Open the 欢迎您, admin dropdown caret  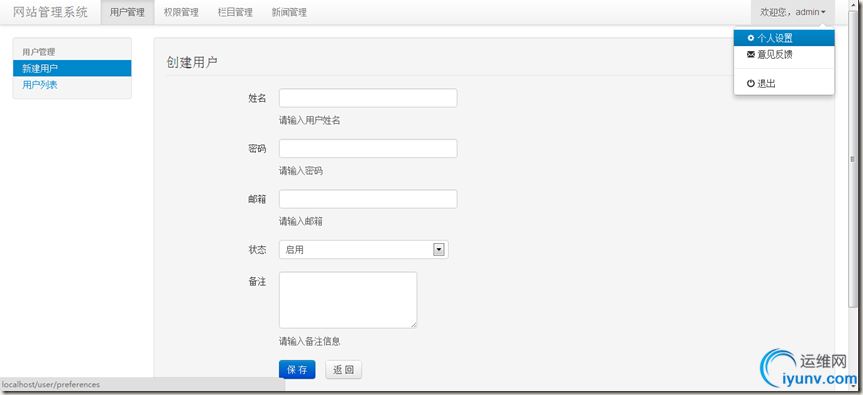tap(823, 12)
